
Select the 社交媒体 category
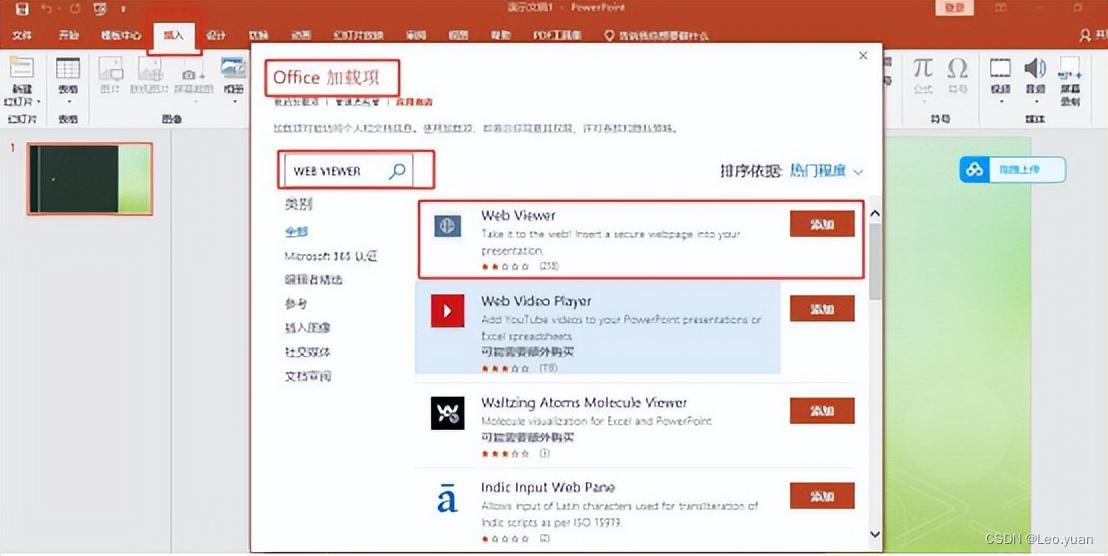307,352
